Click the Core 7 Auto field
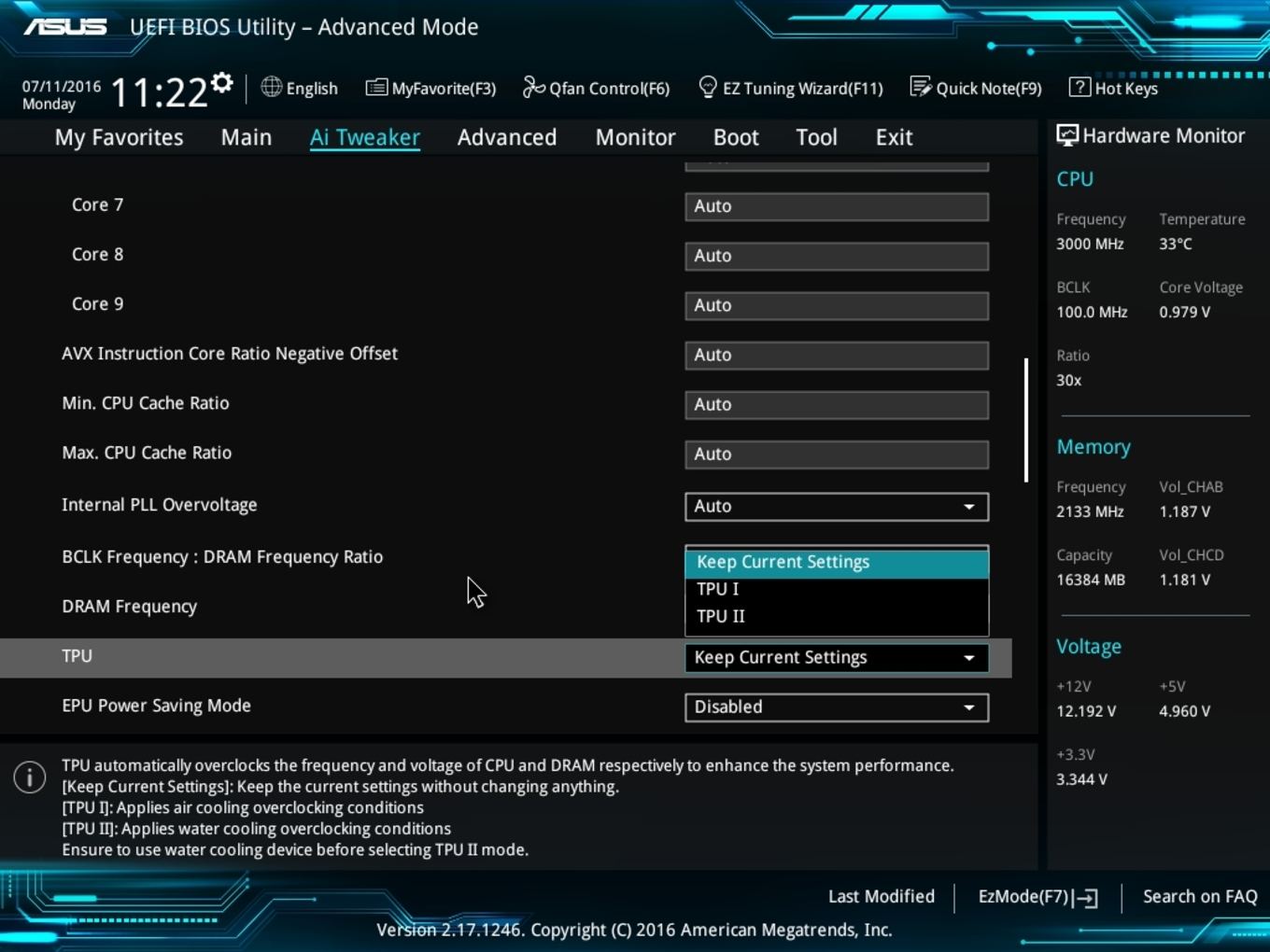This screenshot has width=1270, height=952. [837, 206]
